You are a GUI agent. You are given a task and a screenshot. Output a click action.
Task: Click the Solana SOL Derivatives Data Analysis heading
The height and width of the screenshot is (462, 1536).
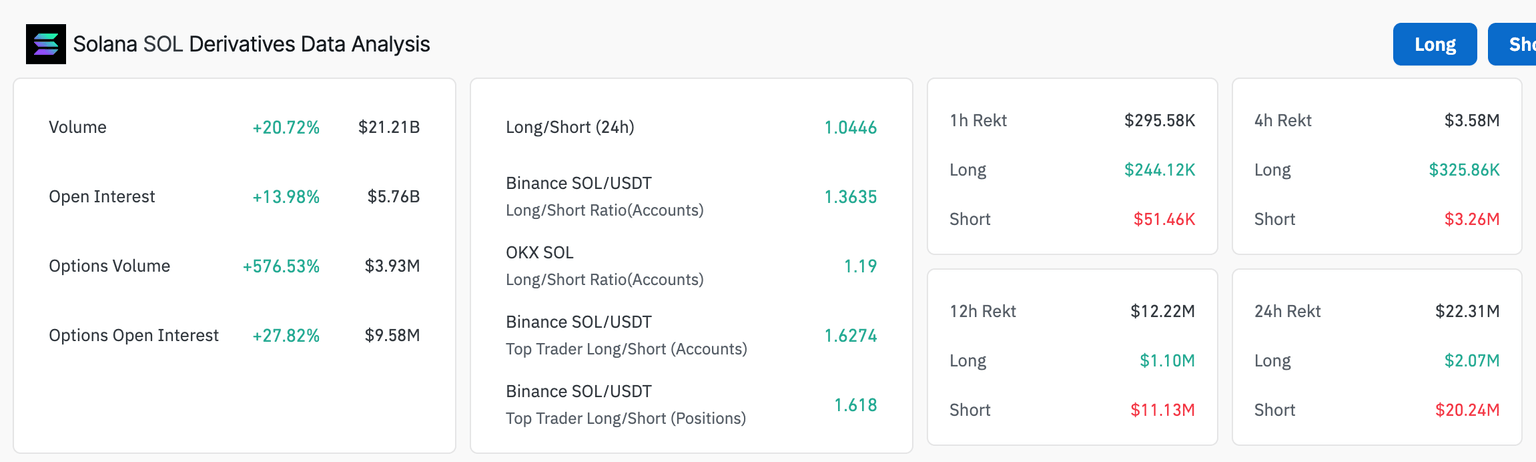251,45
